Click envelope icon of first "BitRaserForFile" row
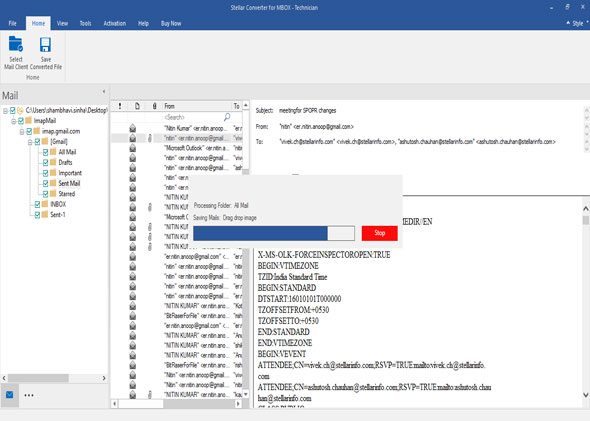The image size is (590, 421). click(133, 316)
